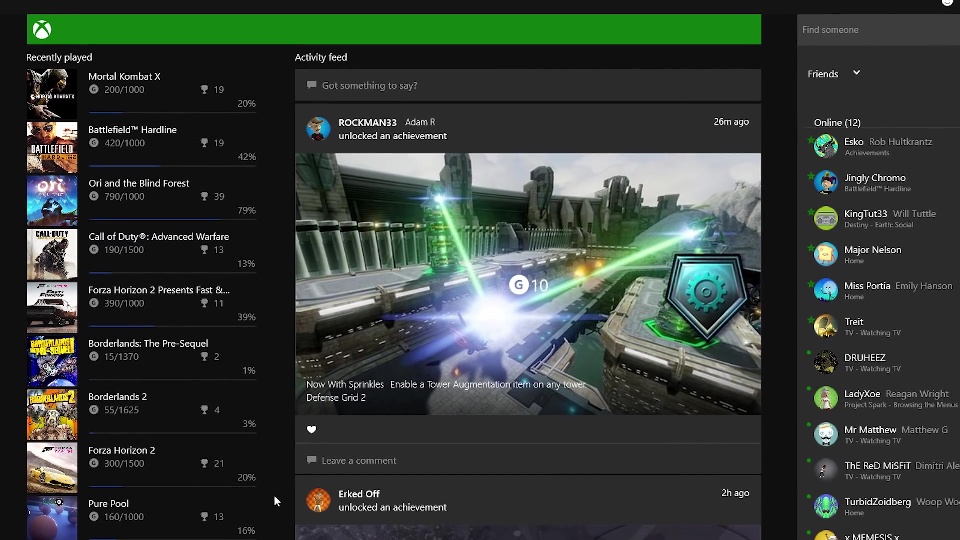Click Defense Grid 2 game name caption

(x=336, y=397)
